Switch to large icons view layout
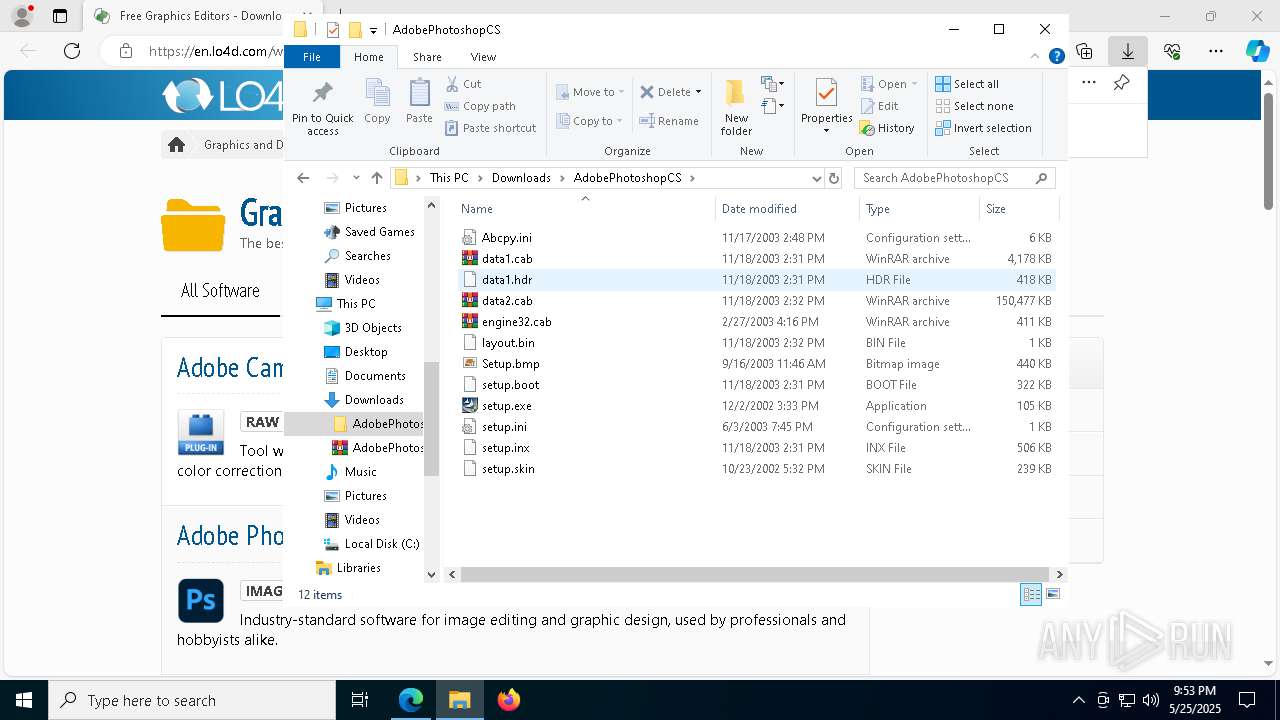Viewport: 1280px width, 720px height. click(x=1052, y=594)
